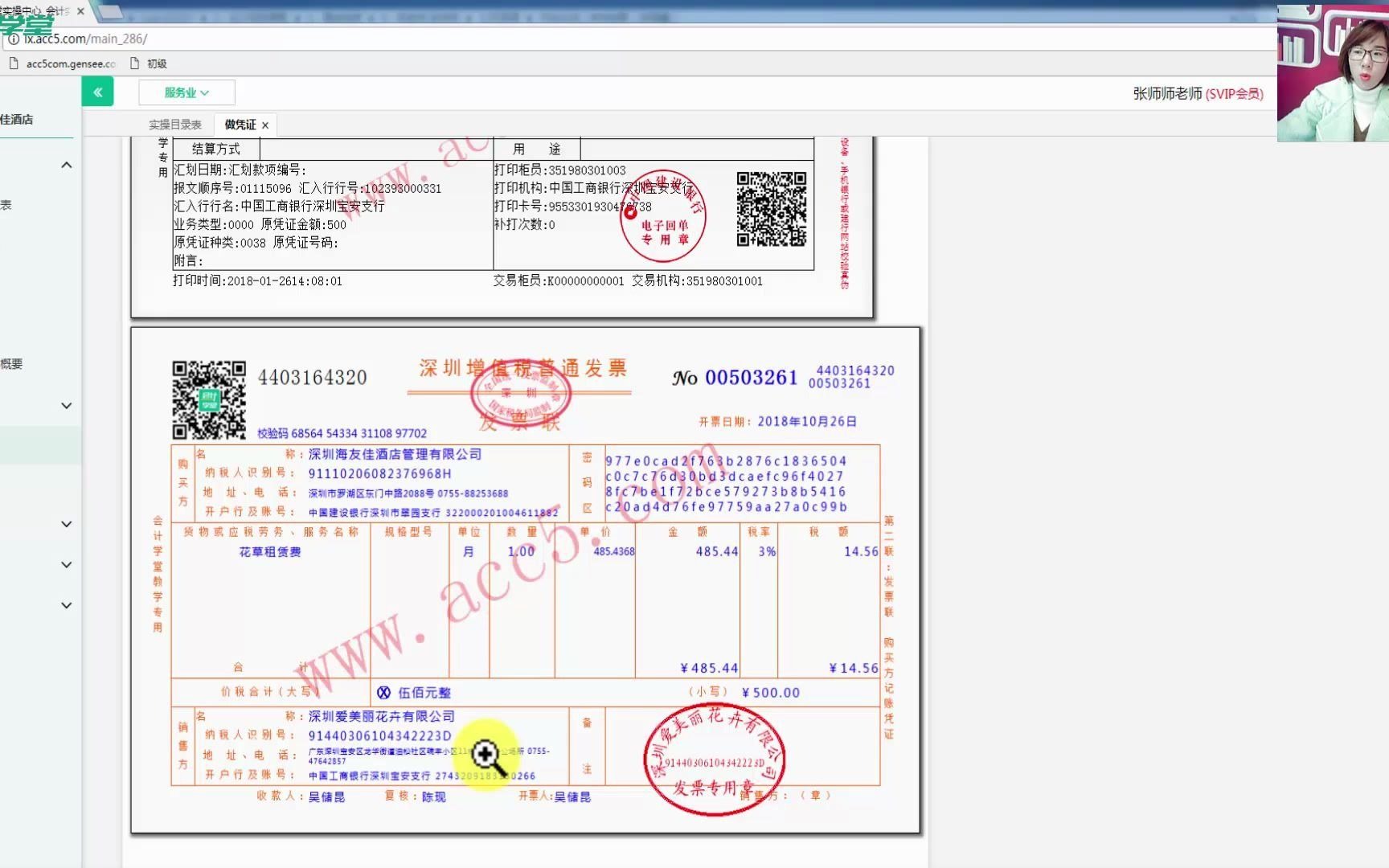
Task: Click buyer name 深圳海友佳酒店管理有限公司
Action: [x=395, y=454]
